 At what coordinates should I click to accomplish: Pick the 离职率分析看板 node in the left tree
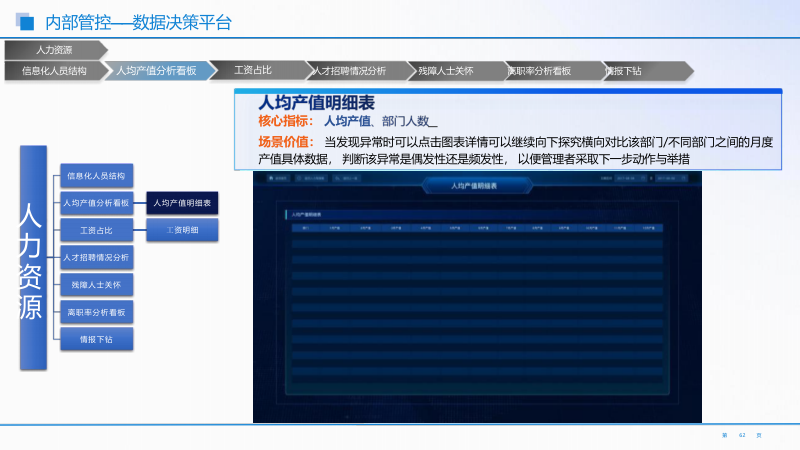click(x=96, y=312)
